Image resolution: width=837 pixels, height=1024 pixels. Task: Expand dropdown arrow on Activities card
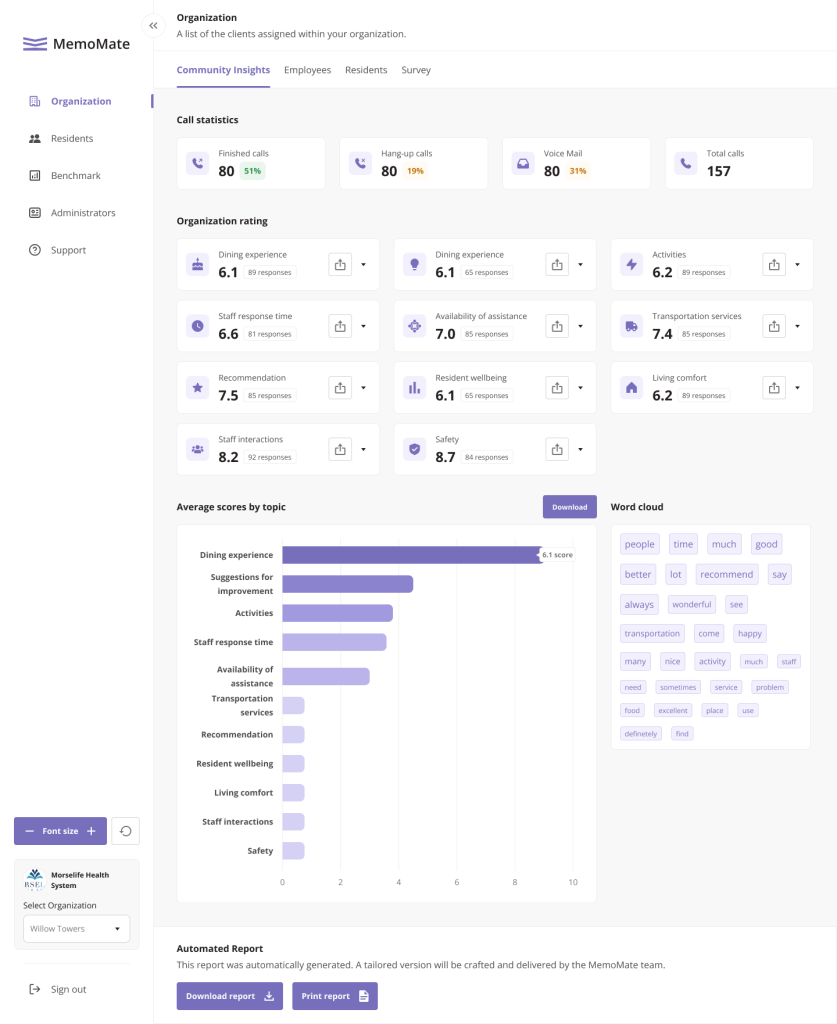point(797,265)
